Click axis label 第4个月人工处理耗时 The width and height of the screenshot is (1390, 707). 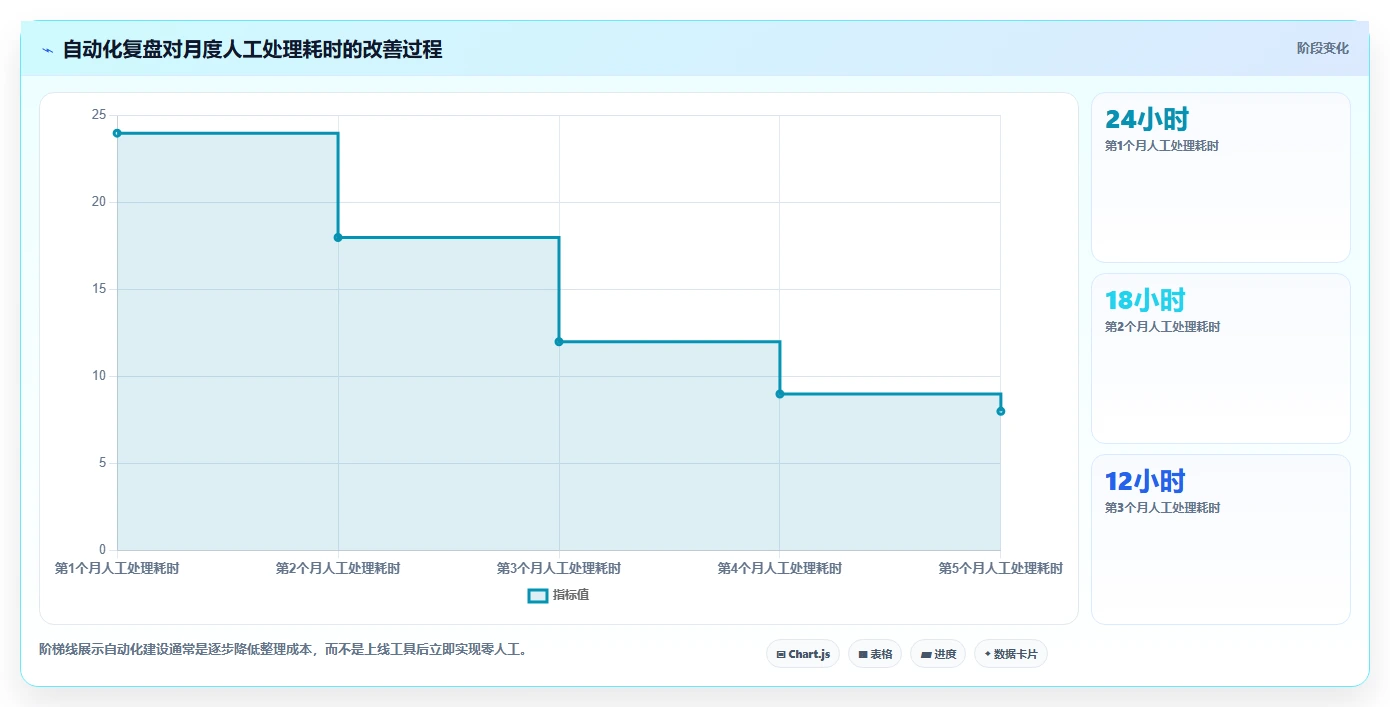(x=780, y=569)
